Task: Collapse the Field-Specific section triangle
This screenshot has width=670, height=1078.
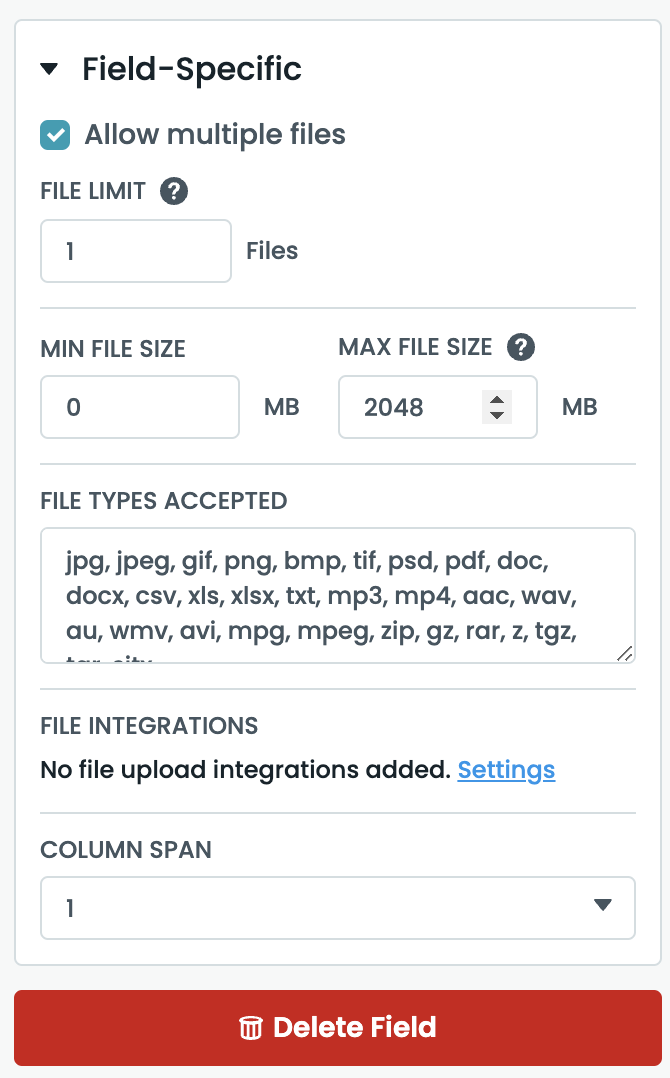Action: [49, 70]
